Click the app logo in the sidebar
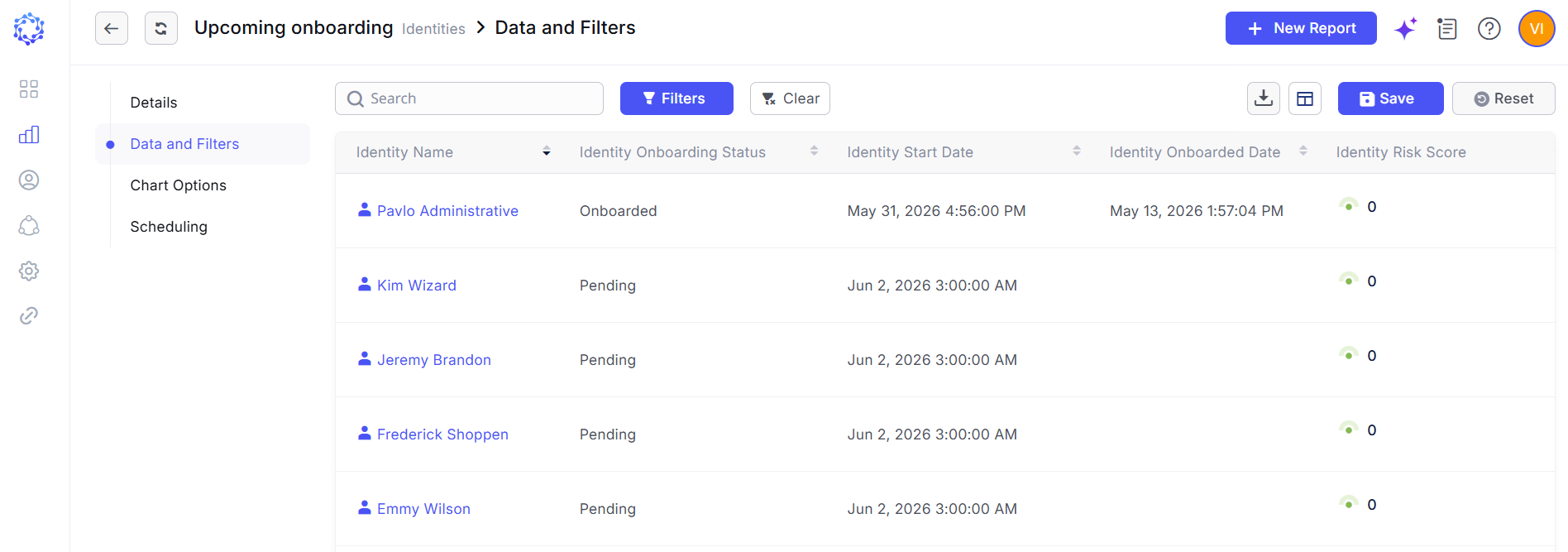Screen dimensions: 1568x552 29,29
